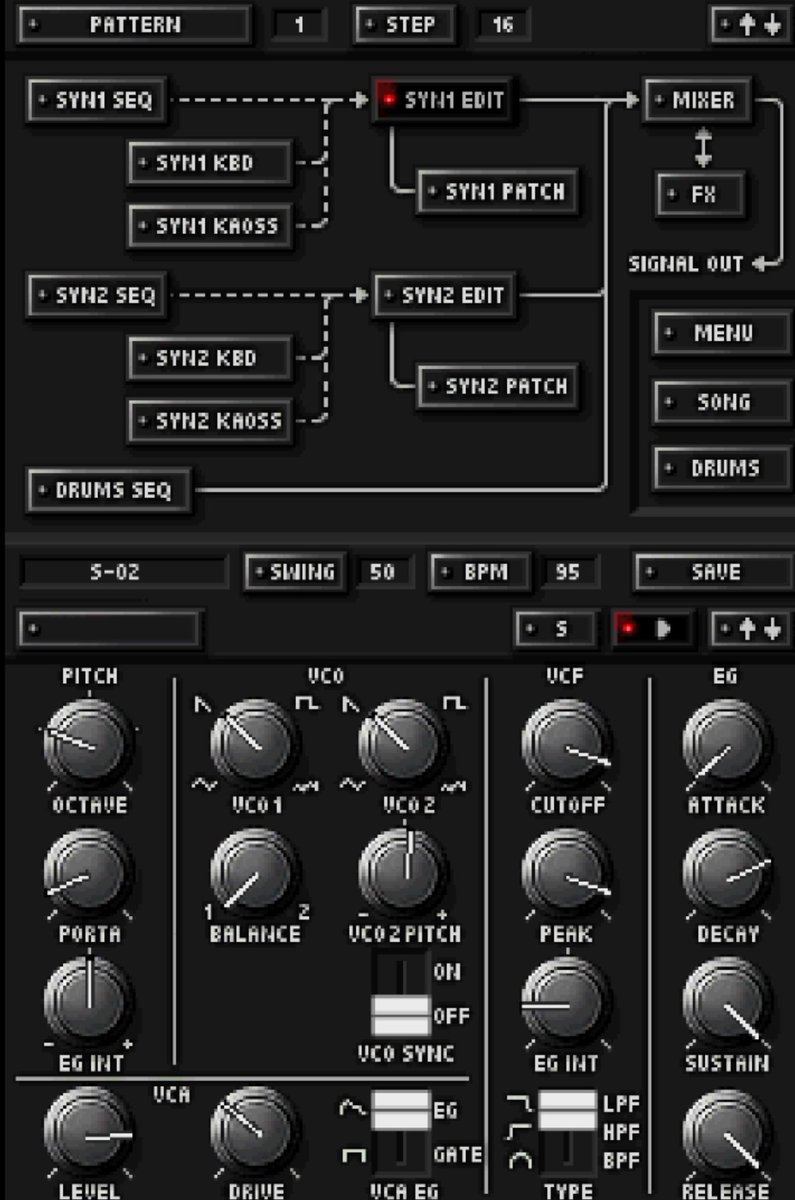Select the SYN1 EDIT page

point(446,101)
